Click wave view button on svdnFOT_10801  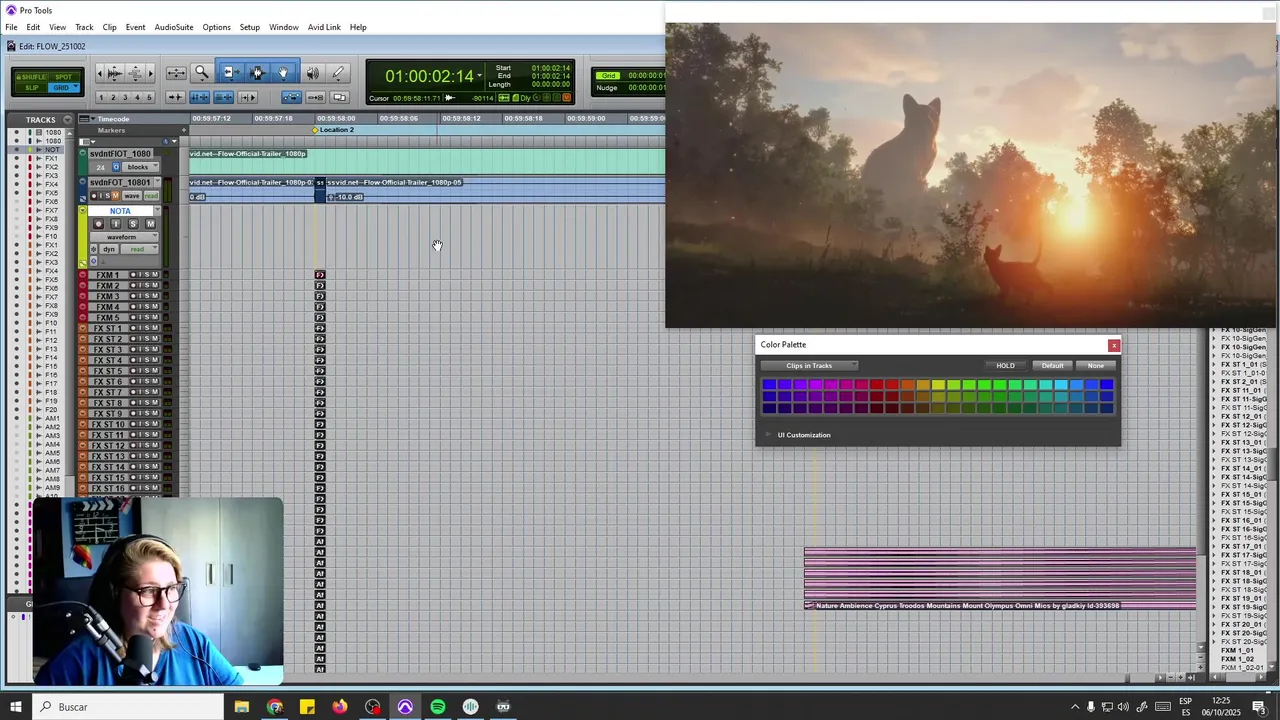pyautogui.click(x=132, y=196)
